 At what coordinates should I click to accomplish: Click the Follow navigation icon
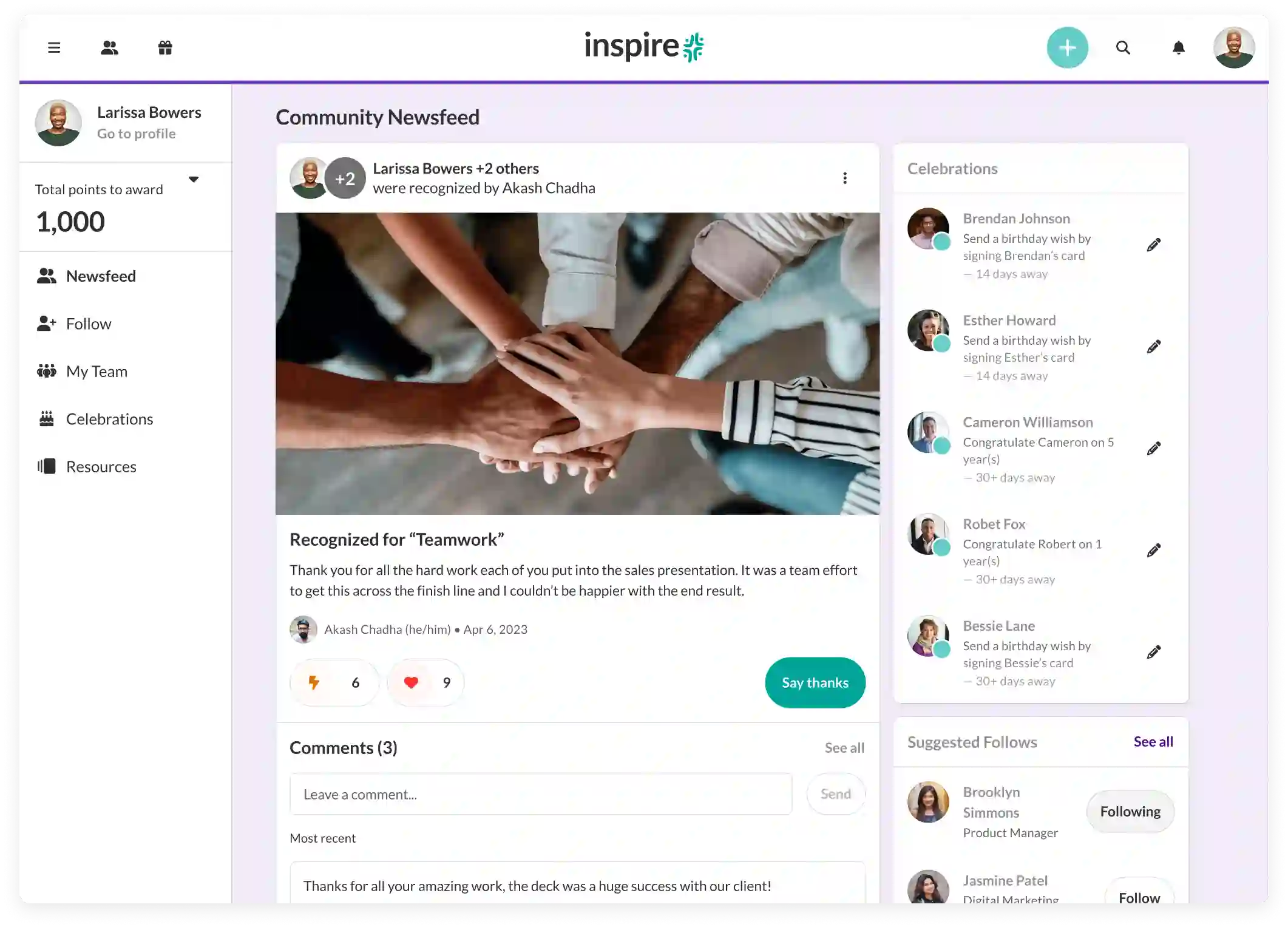pyautogui.click(x=46, y=323)
